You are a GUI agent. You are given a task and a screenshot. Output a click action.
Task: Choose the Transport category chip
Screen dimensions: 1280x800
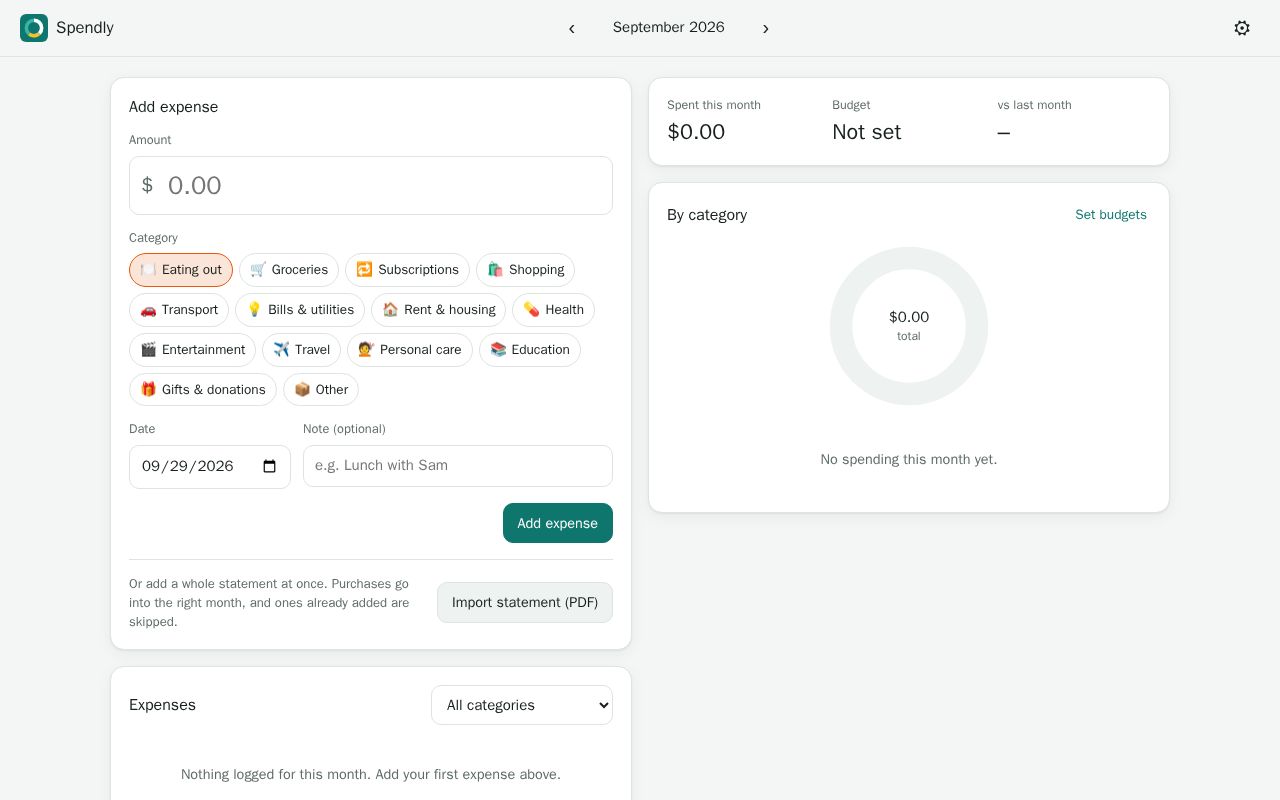[x=179, y=310]
